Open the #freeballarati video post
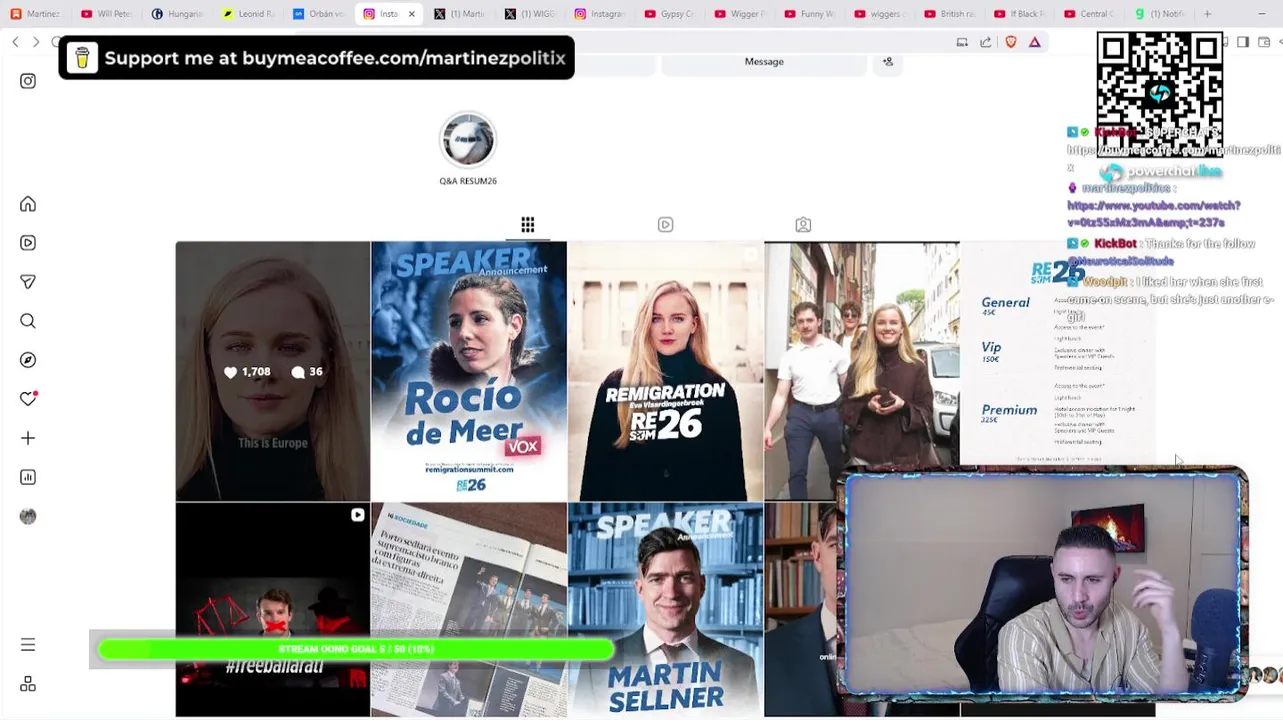This screenshot has width=1283, height=720. [273, 610]
